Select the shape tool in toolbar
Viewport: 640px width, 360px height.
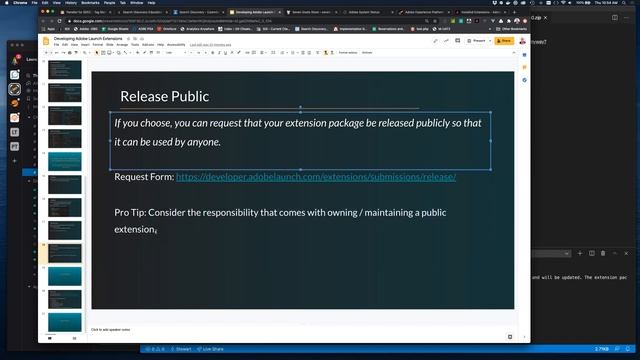point(119,53)
